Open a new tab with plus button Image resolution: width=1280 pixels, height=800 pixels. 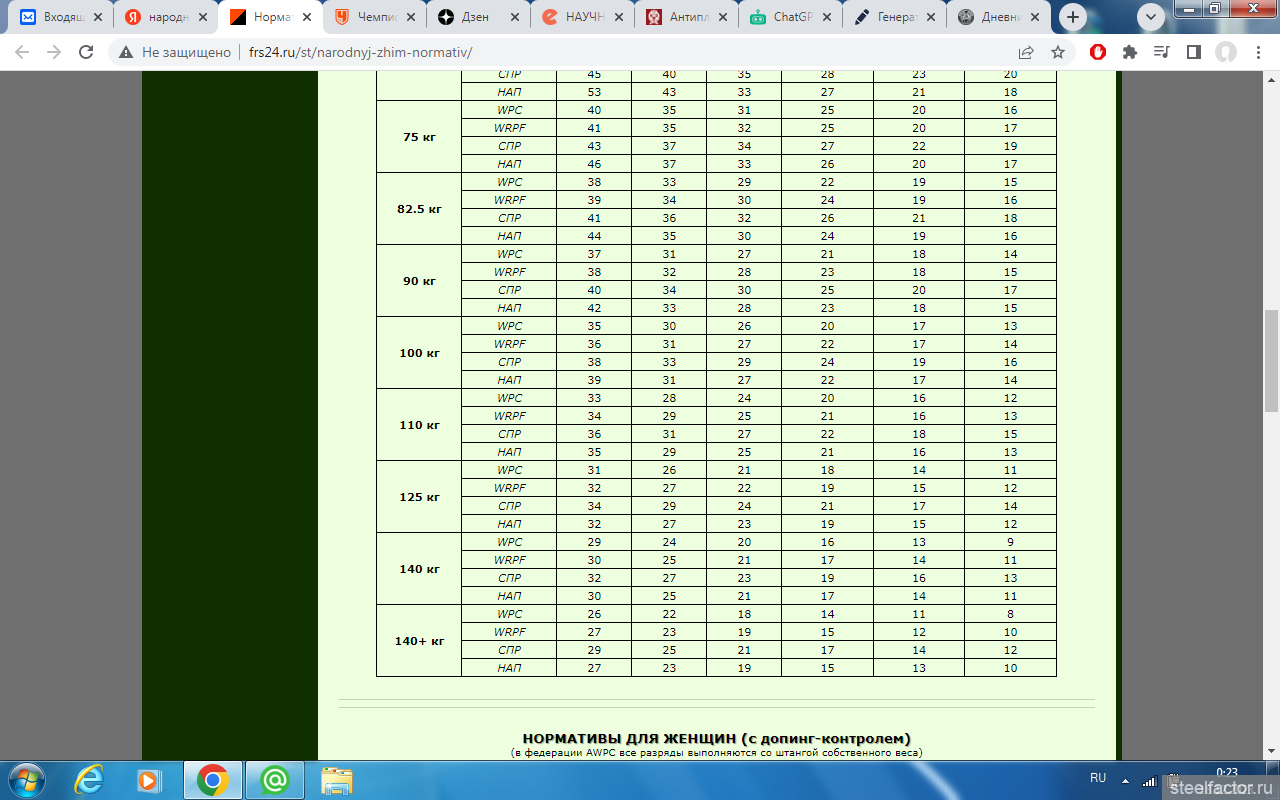(1074, 17)
